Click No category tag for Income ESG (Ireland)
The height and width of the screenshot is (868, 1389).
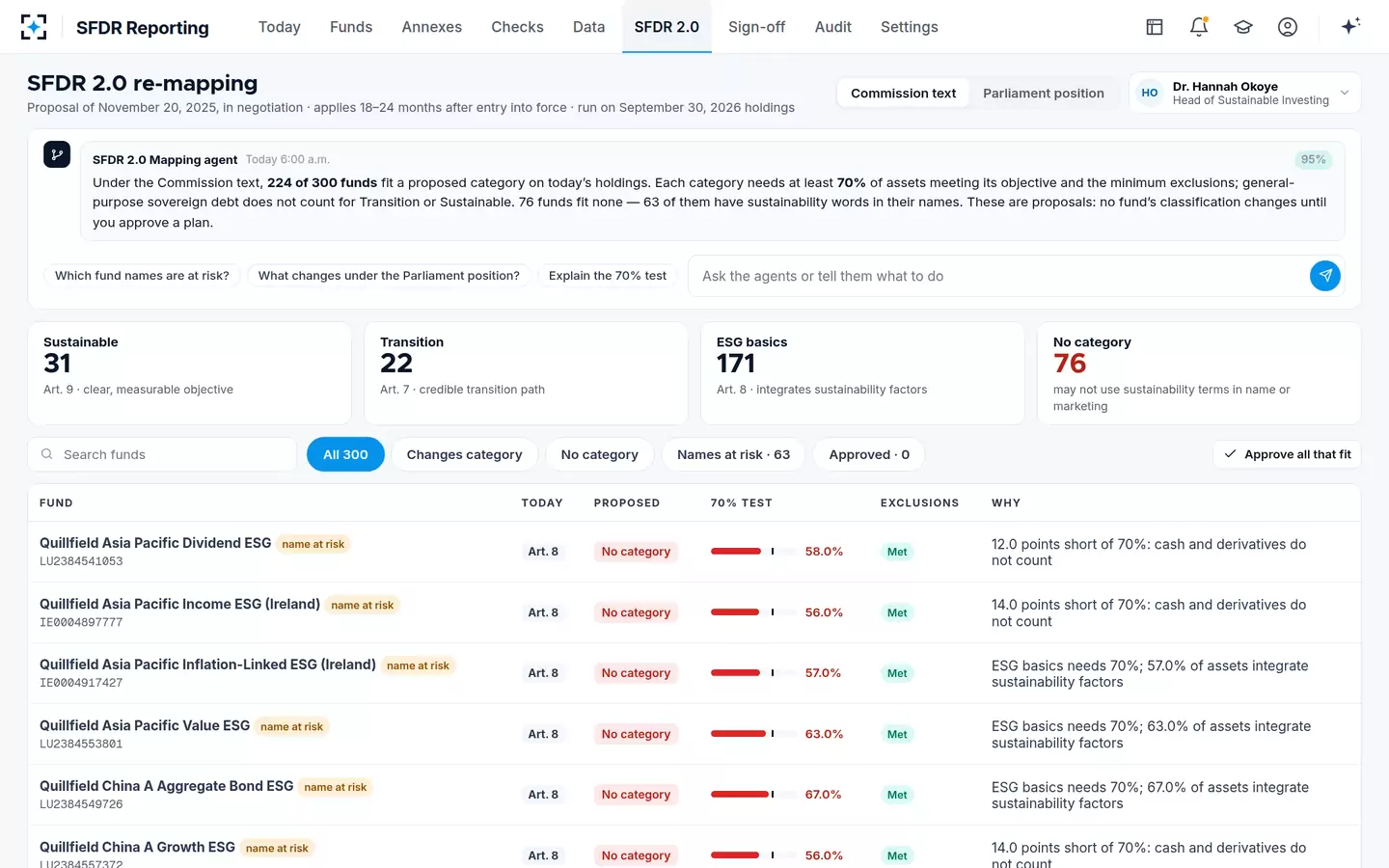click(x=636, y=612)
